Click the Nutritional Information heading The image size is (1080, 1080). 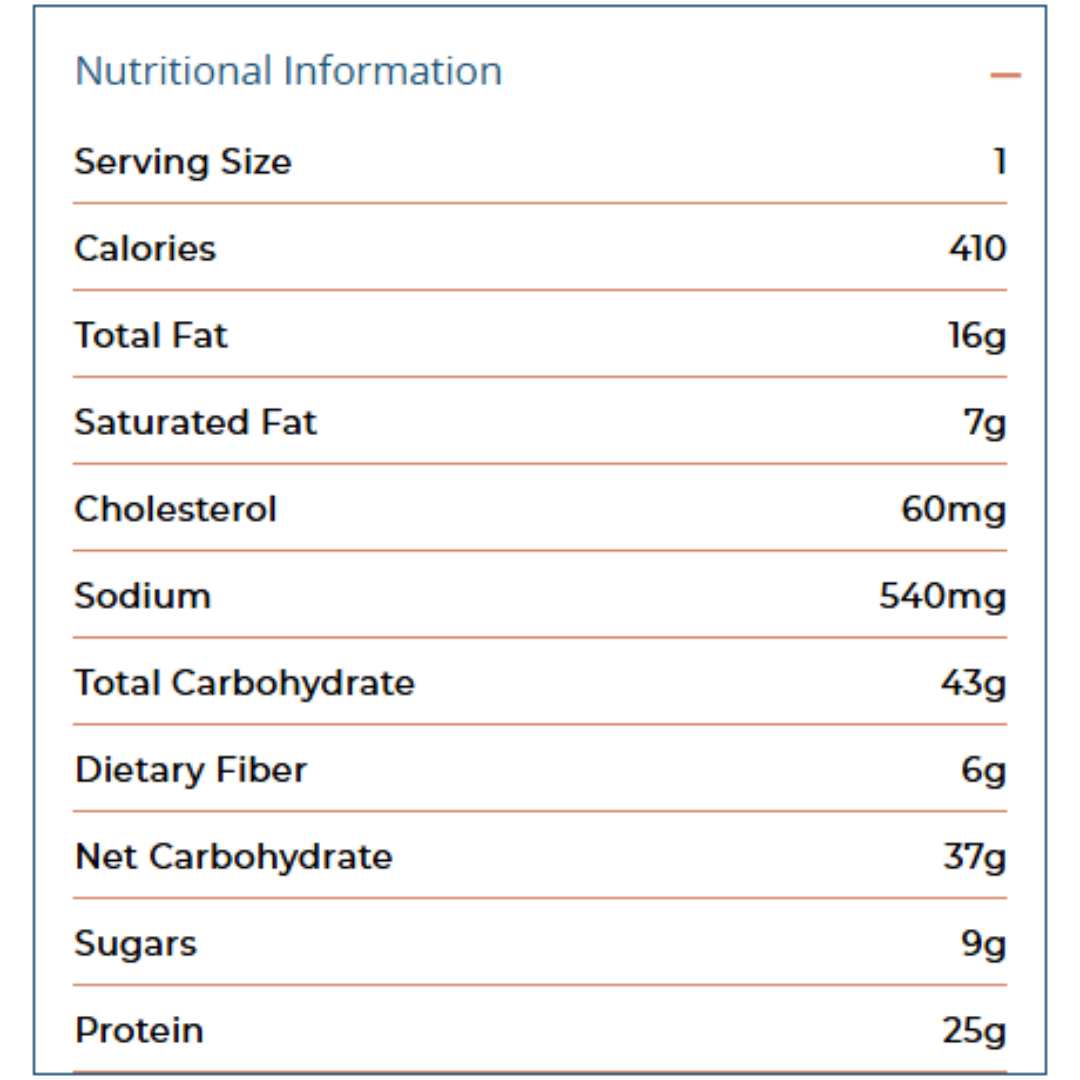pyautogui.click(x=288, y=71)
